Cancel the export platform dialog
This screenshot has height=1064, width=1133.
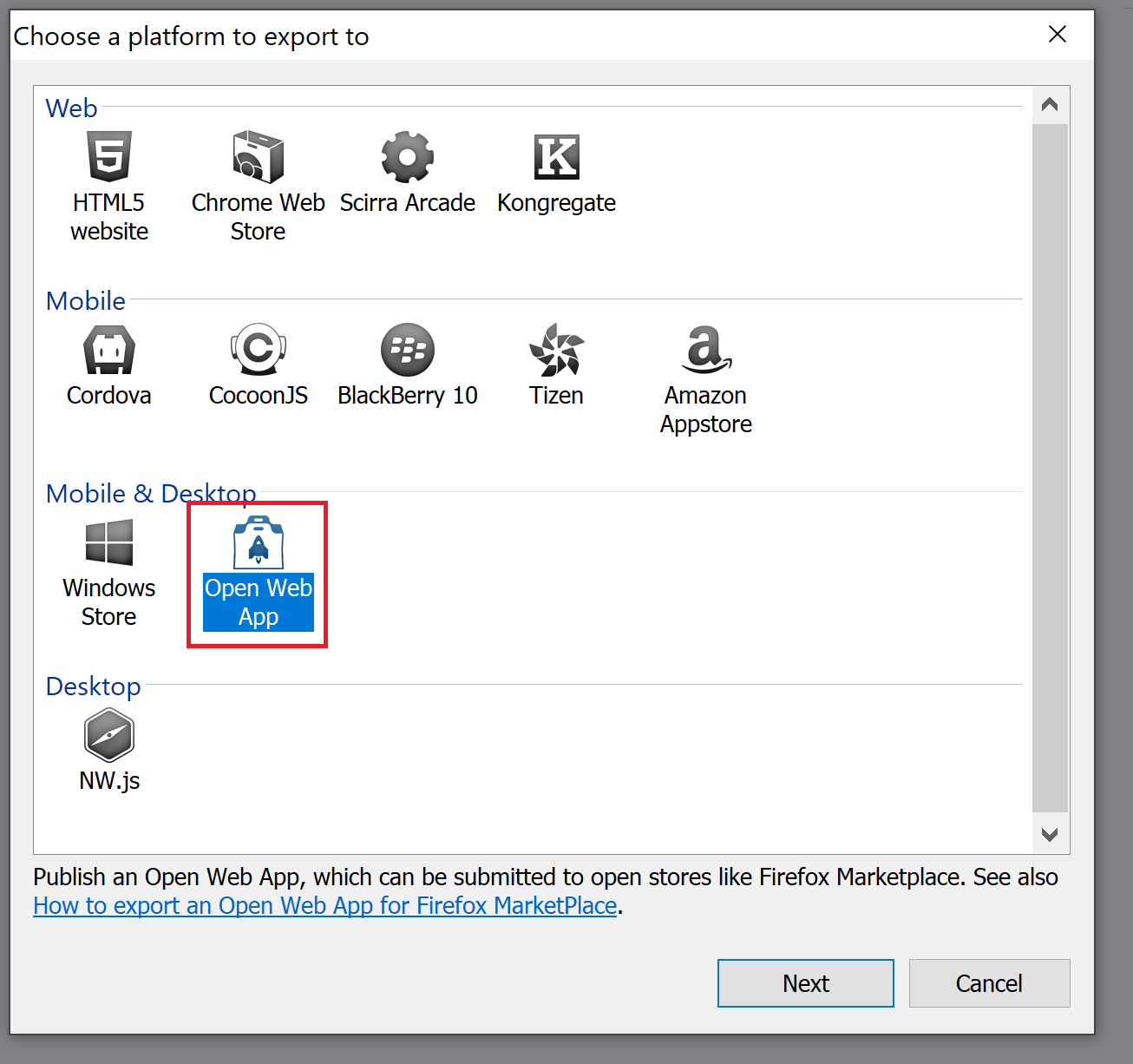[989, 983]
